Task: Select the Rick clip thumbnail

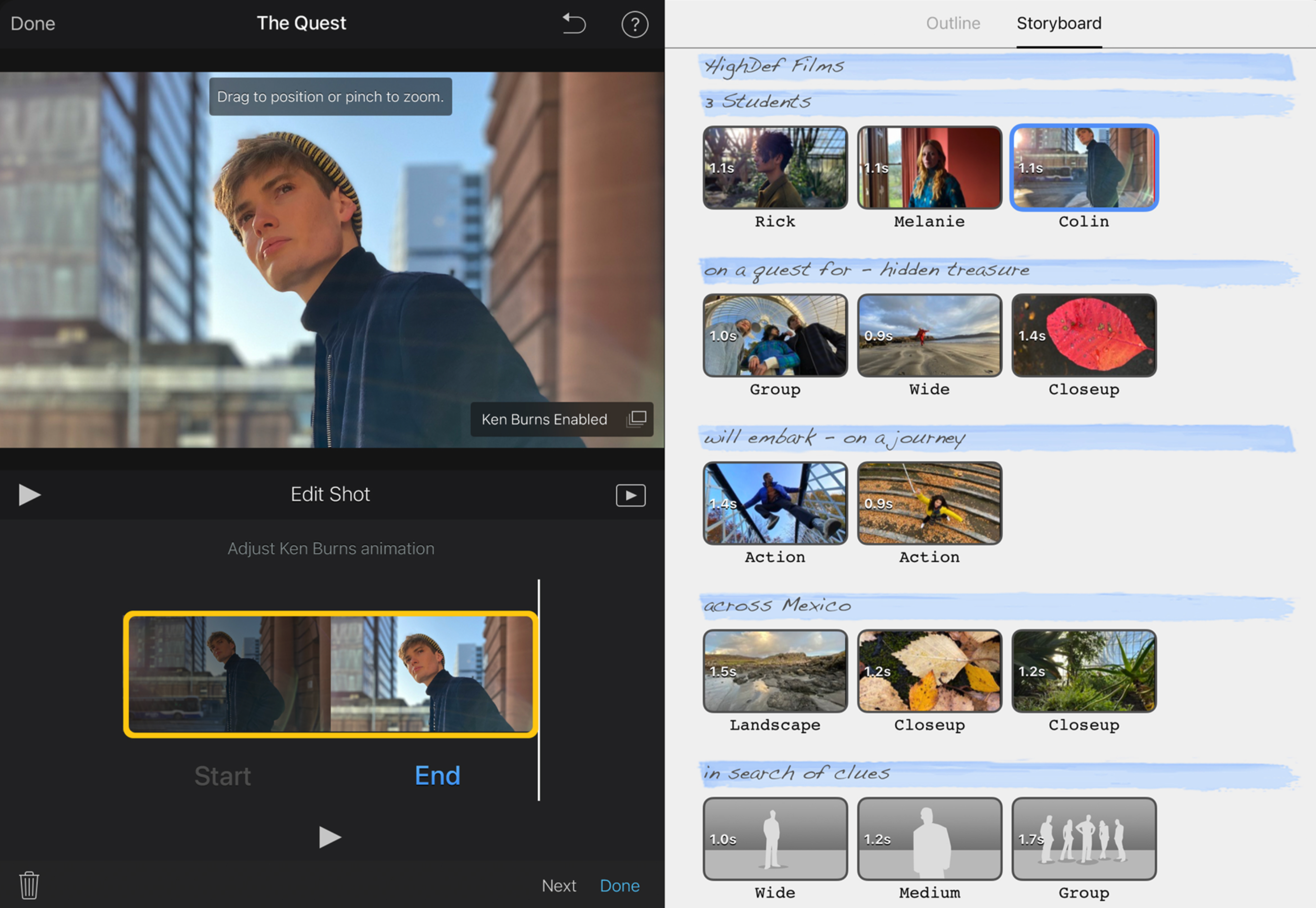Action: 775,168
